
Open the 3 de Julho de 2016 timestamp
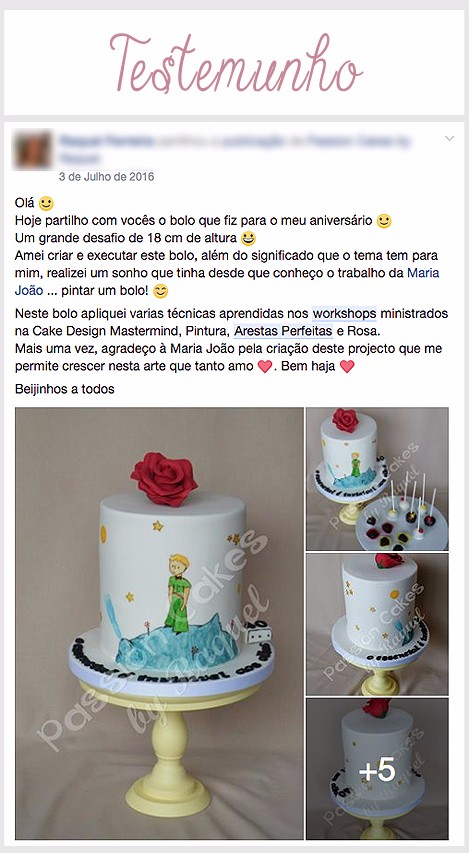(x=107, y=177)
